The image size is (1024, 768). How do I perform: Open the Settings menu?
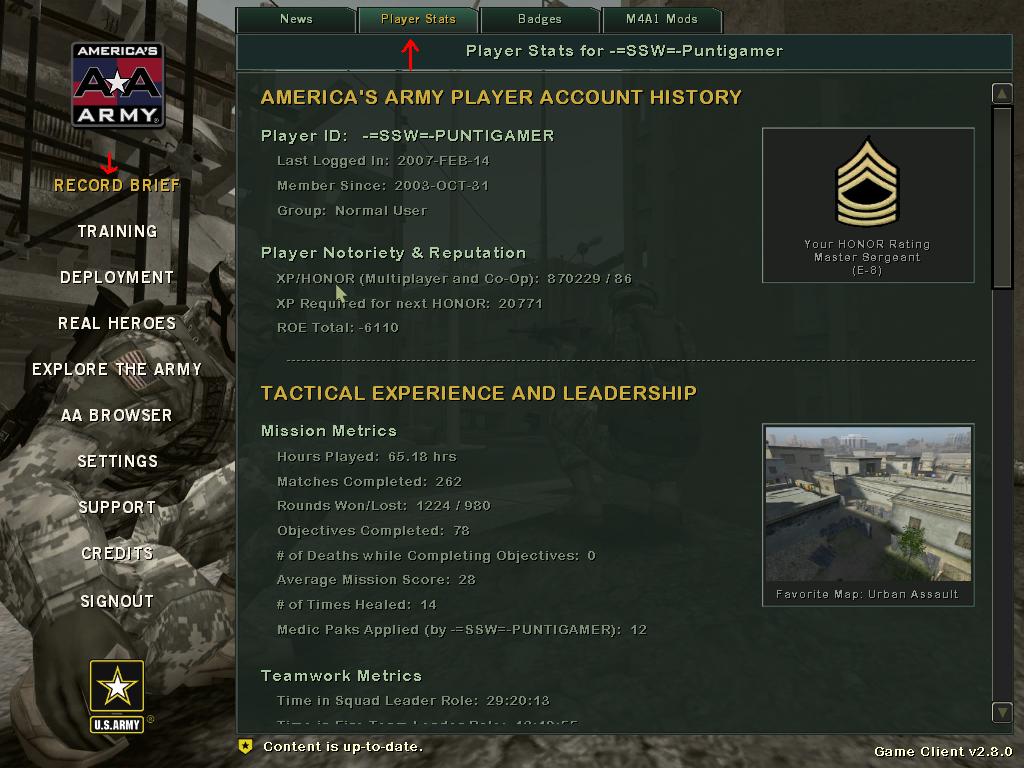(x=118, y=462)
